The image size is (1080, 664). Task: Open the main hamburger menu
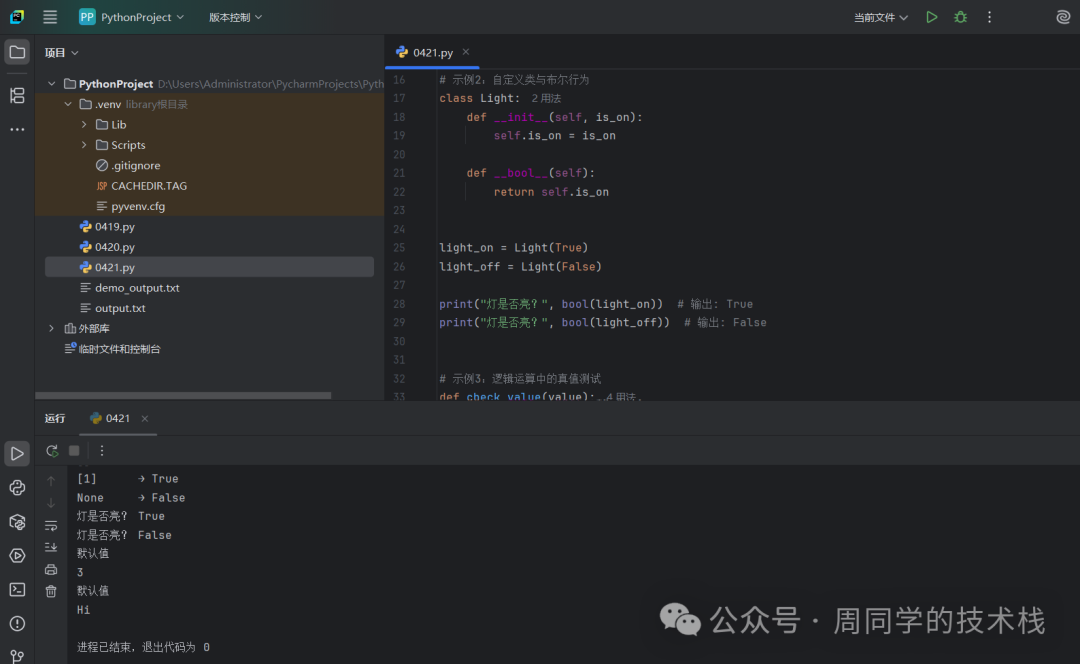50,17
